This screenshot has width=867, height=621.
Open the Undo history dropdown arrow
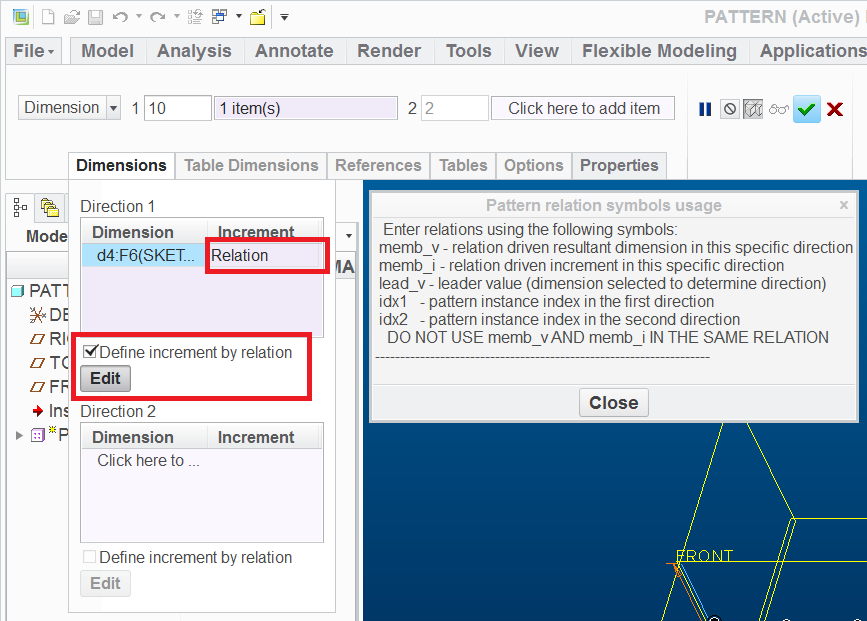(x=139, y=17)
